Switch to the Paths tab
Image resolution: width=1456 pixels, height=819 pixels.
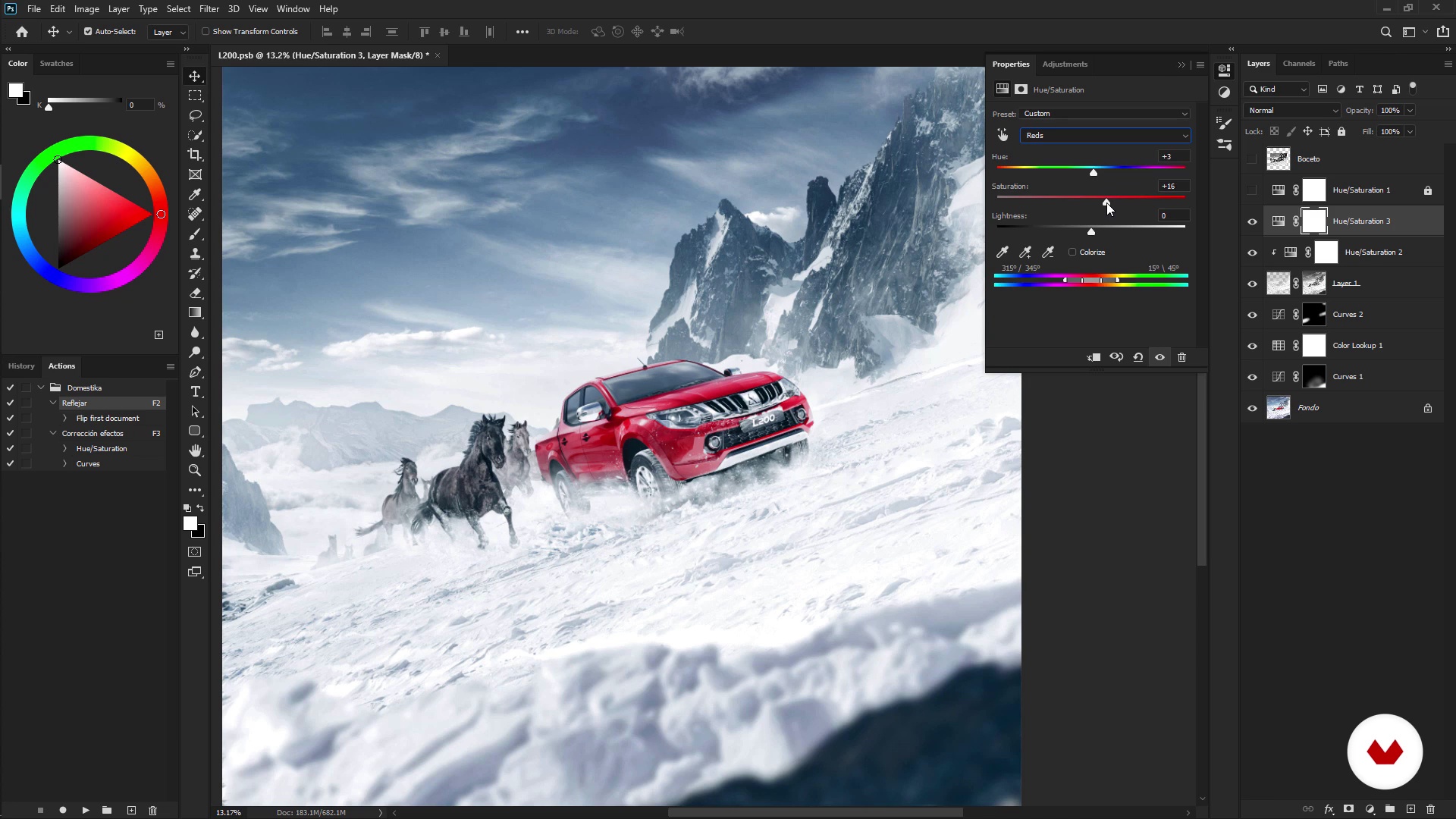click(1338, 64)
